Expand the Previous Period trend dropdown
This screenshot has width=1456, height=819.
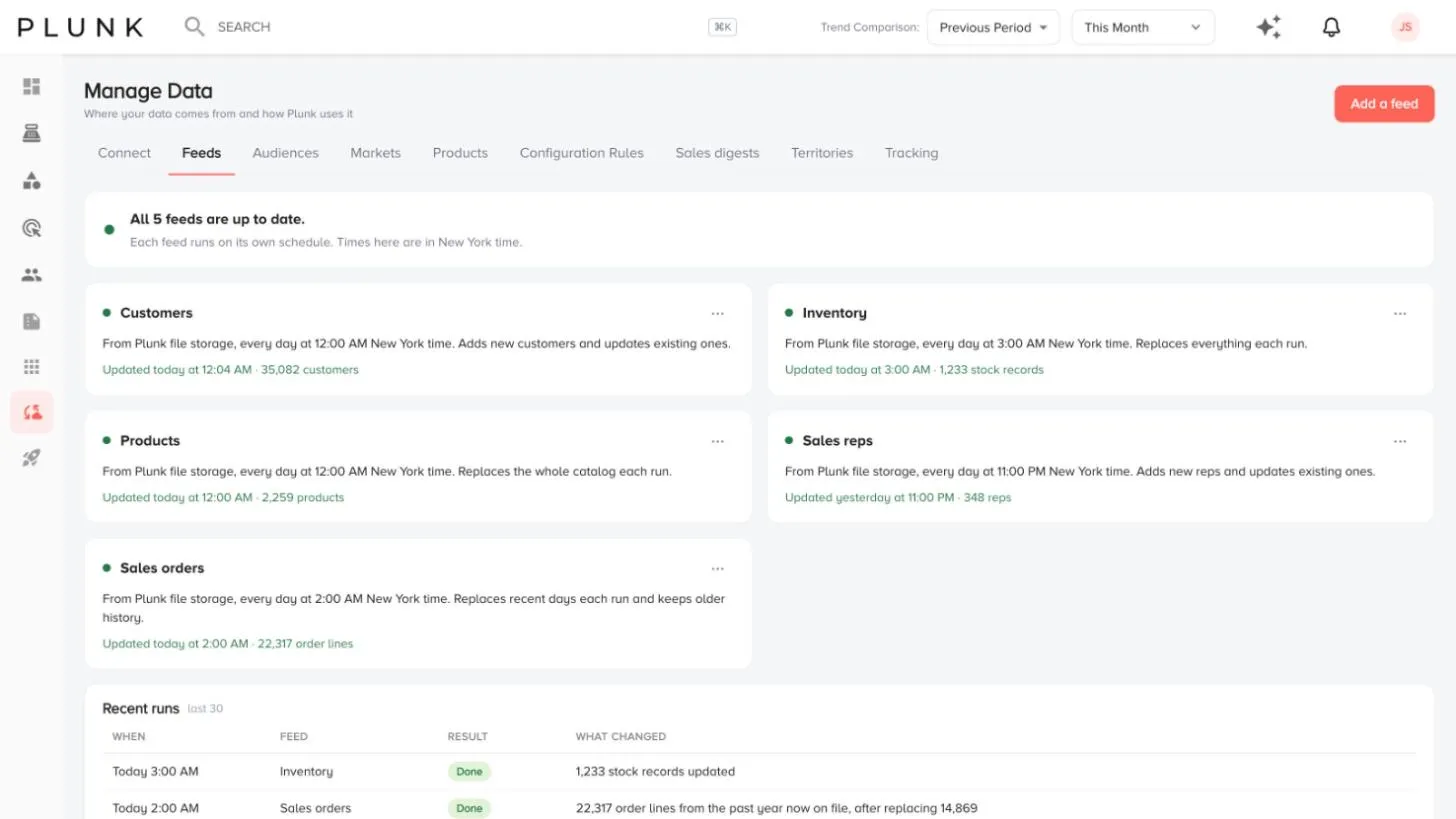point(993,27)
